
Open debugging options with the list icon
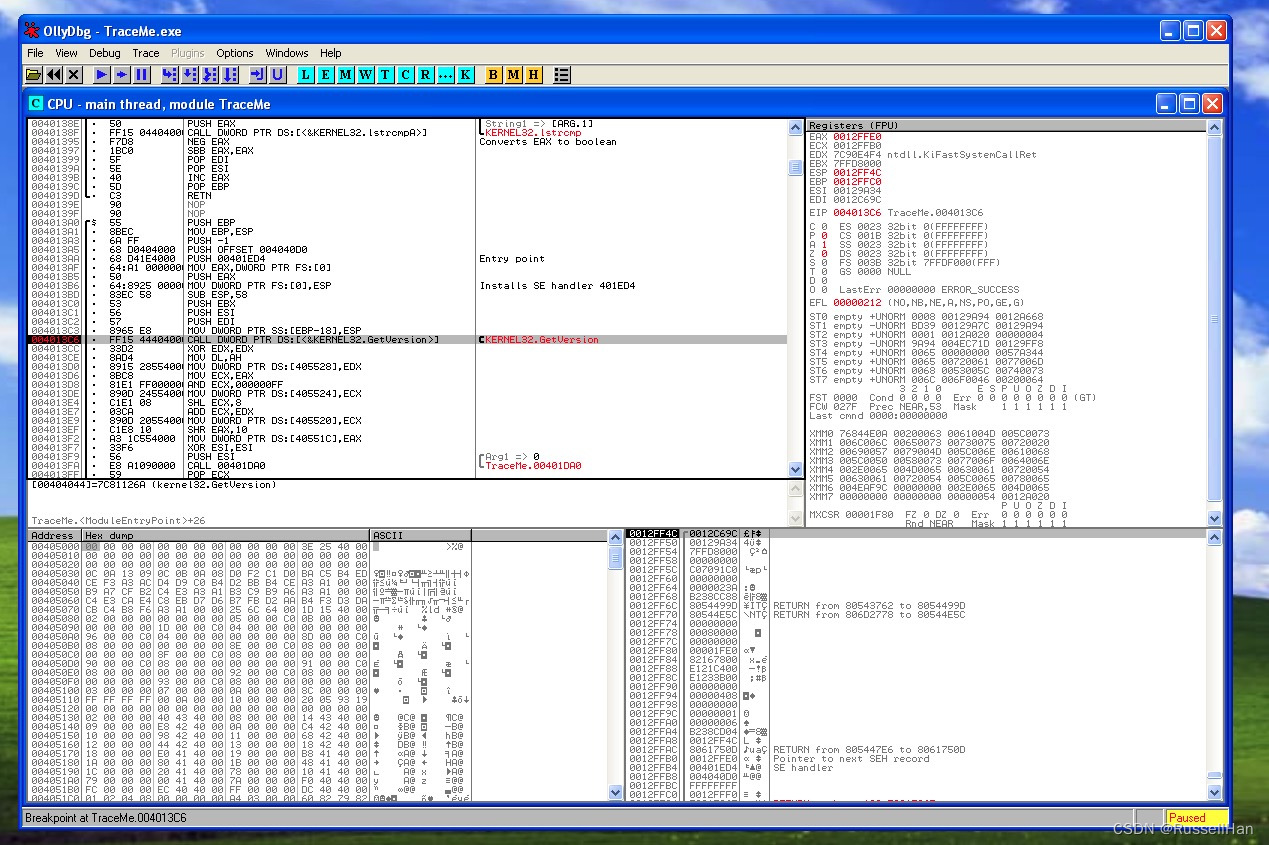(x=562, y=75)
